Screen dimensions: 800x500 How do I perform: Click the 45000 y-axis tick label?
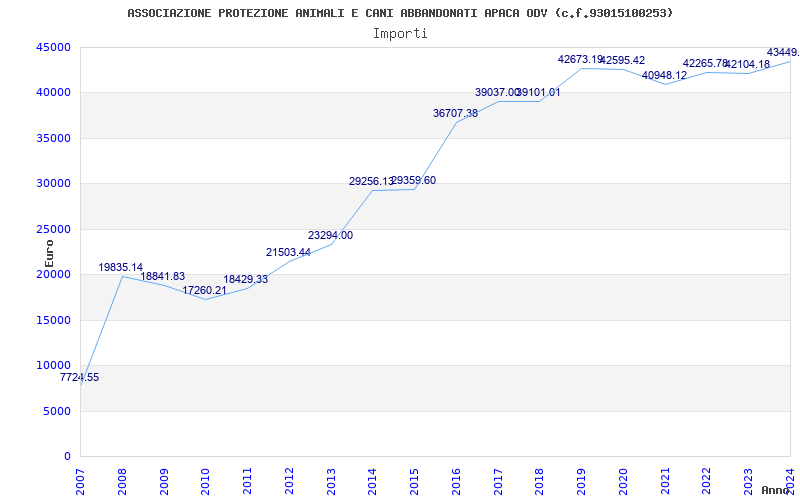point(53,47)
